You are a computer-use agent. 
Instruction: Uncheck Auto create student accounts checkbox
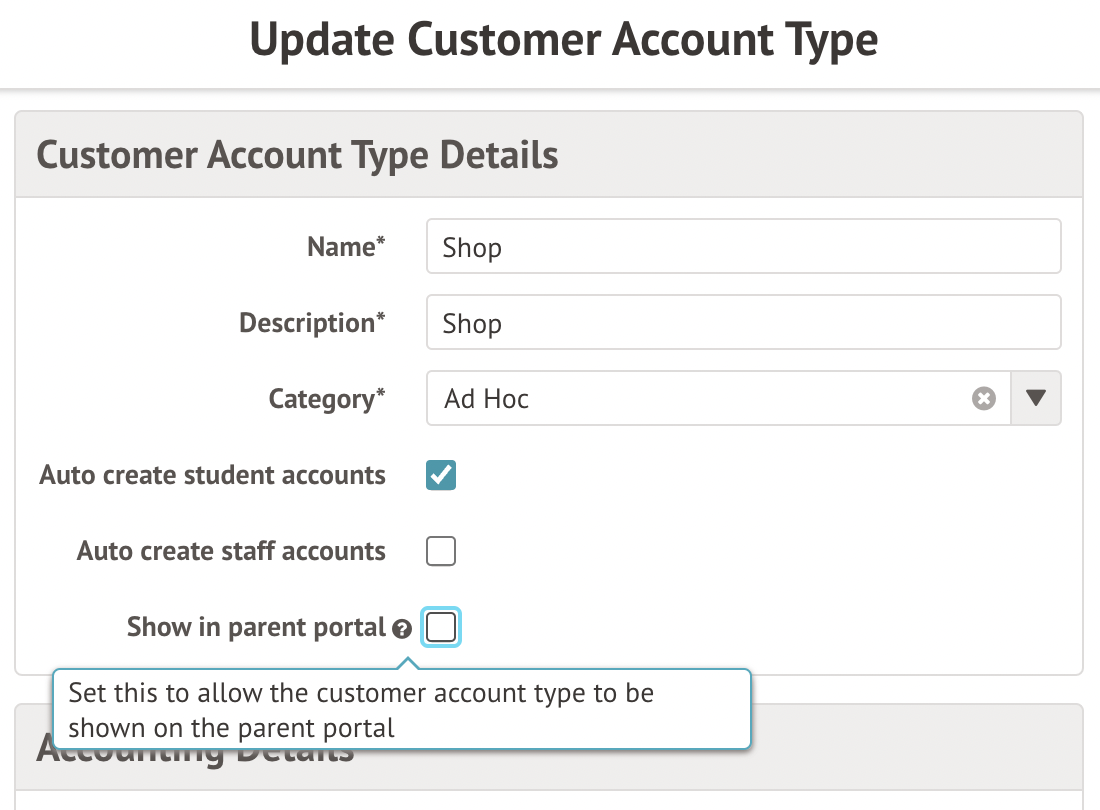pos(441,475)
